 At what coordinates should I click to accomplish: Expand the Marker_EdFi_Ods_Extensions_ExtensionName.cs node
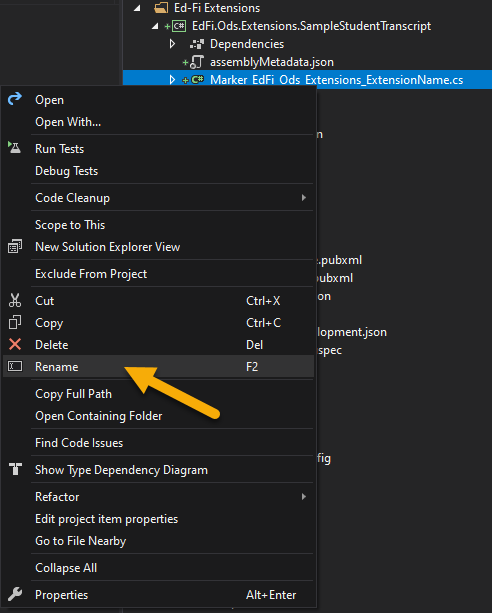click(x=172, y=80)
